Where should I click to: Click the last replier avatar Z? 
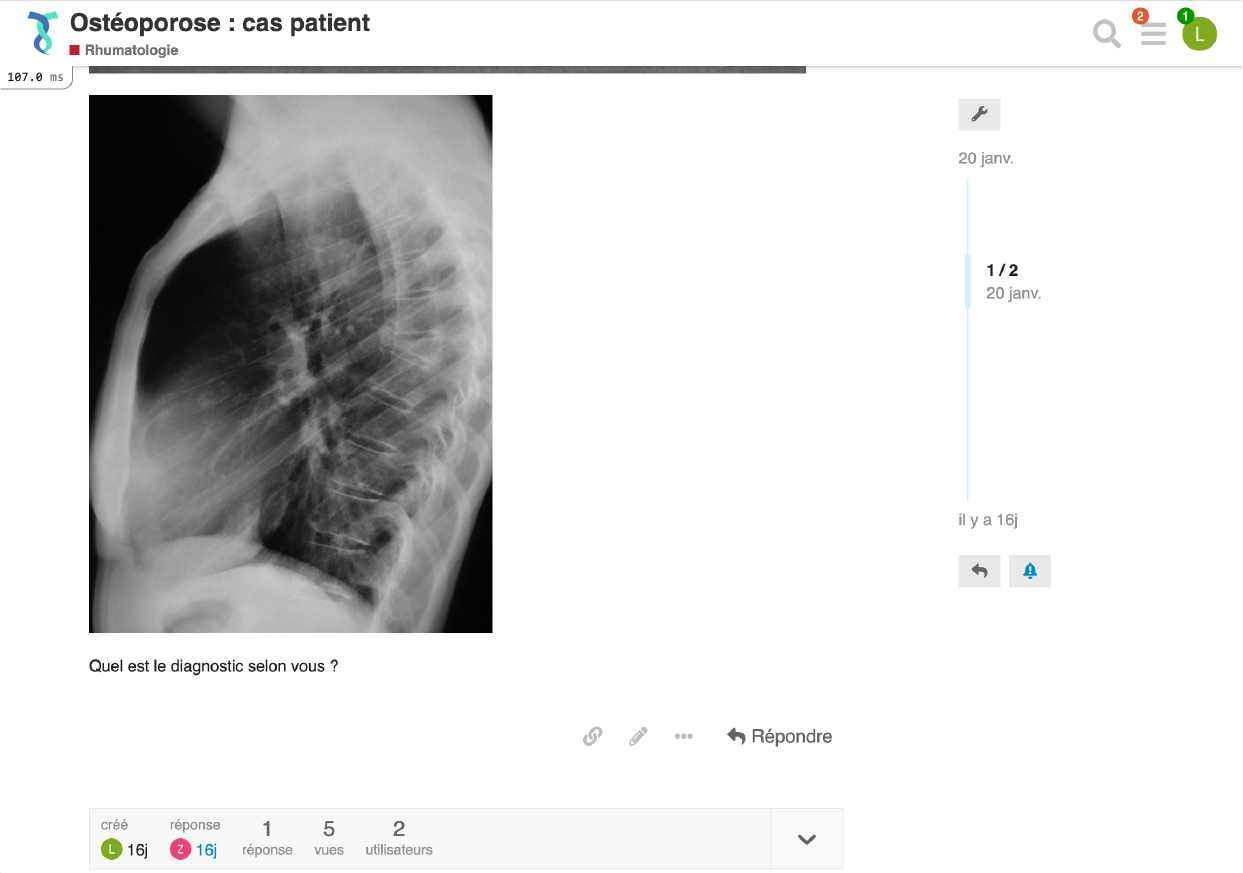[180, 850]
